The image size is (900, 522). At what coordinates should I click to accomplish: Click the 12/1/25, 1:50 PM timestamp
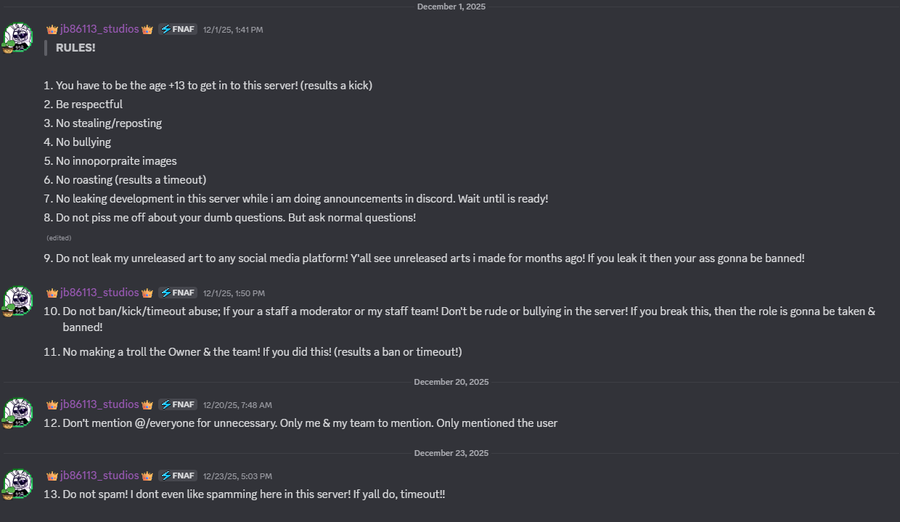pyautogui.click(x=233, y=293)
